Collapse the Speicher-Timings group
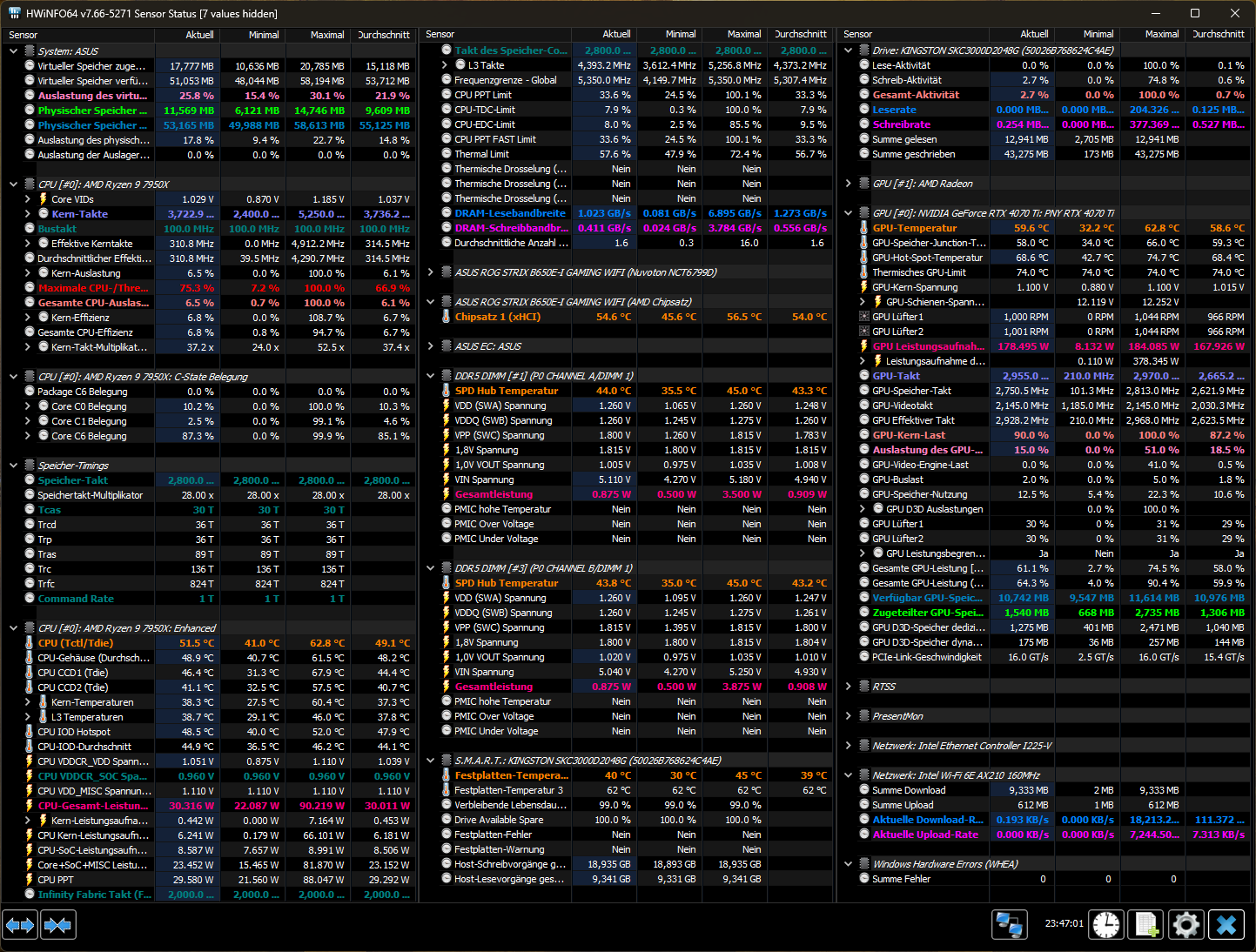1256x952 pixels. click(x=13, y=466)
